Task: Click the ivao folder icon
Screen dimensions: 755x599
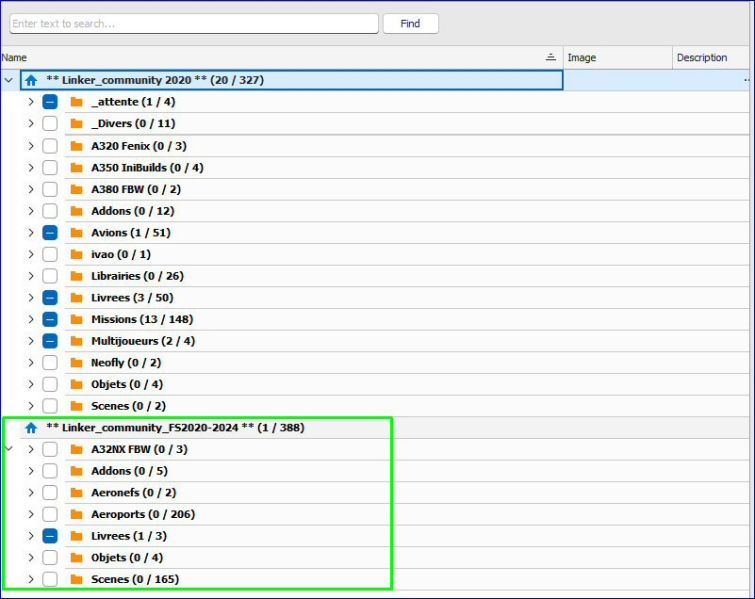Action: (x=77, y=254)
